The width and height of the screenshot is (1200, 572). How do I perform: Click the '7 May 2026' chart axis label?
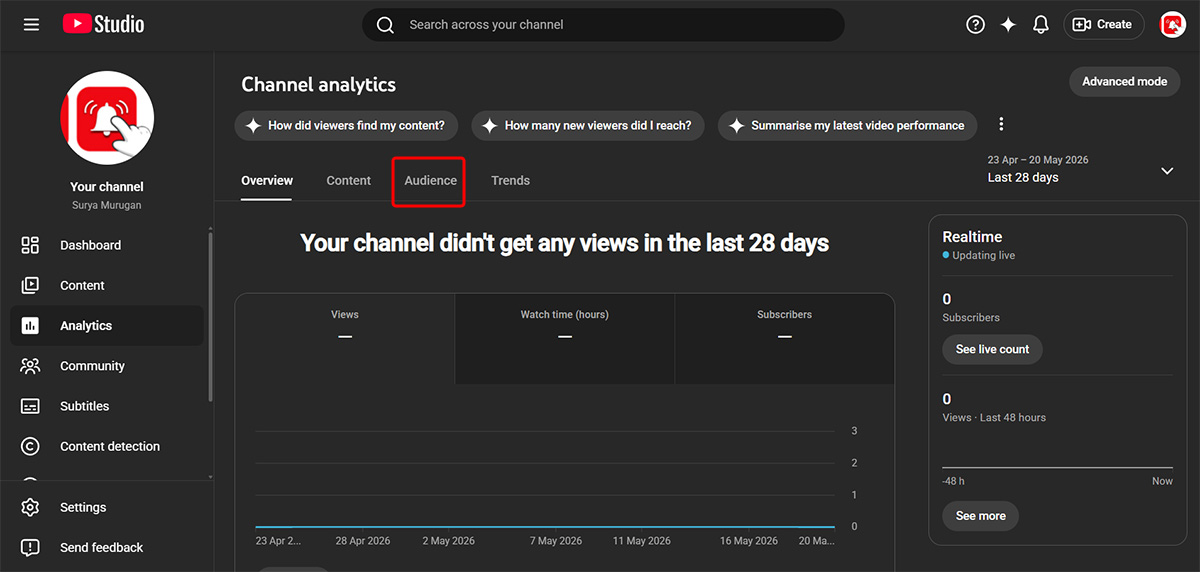tap(557, 541)
